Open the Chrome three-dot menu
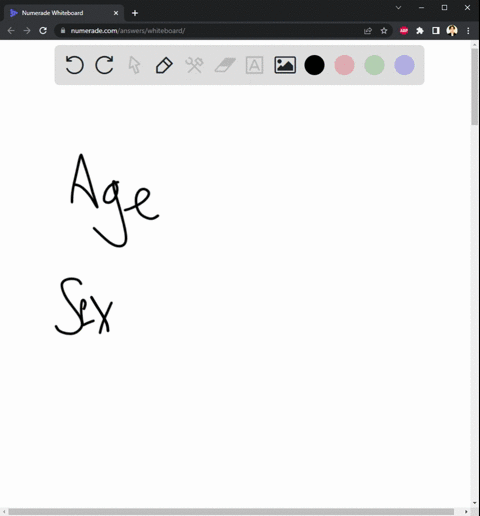The image size is (480, 516). [468, 31]
